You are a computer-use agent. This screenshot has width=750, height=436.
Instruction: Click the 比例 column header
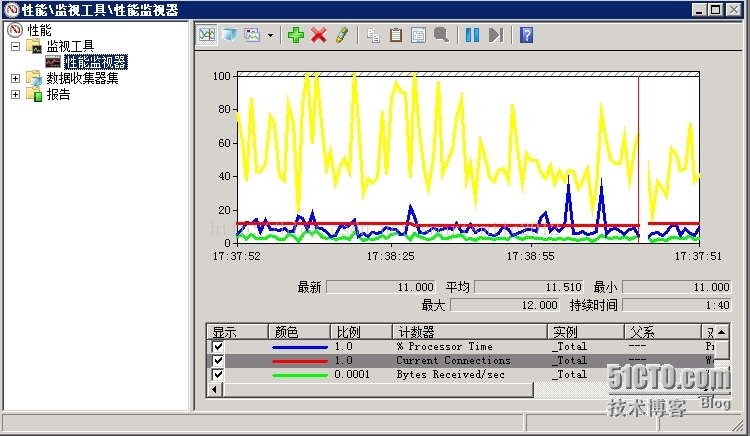362,332
